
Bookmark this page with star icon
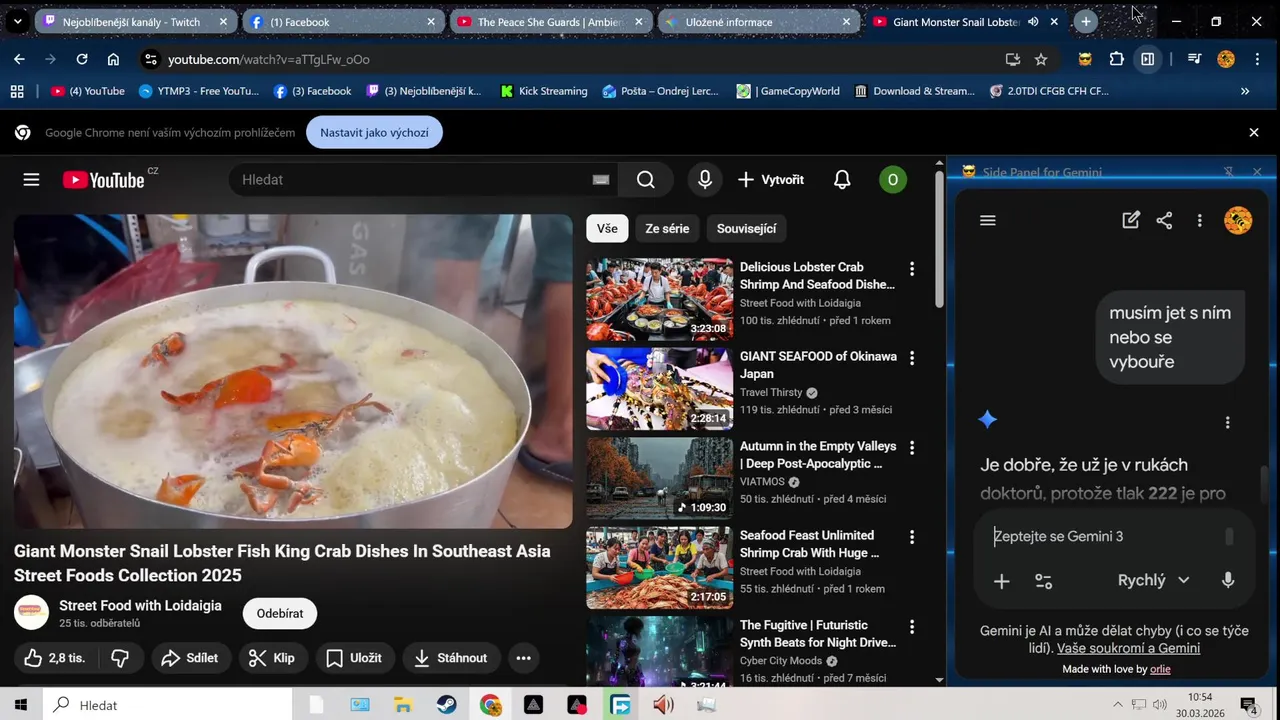(x=1041, y=59)
